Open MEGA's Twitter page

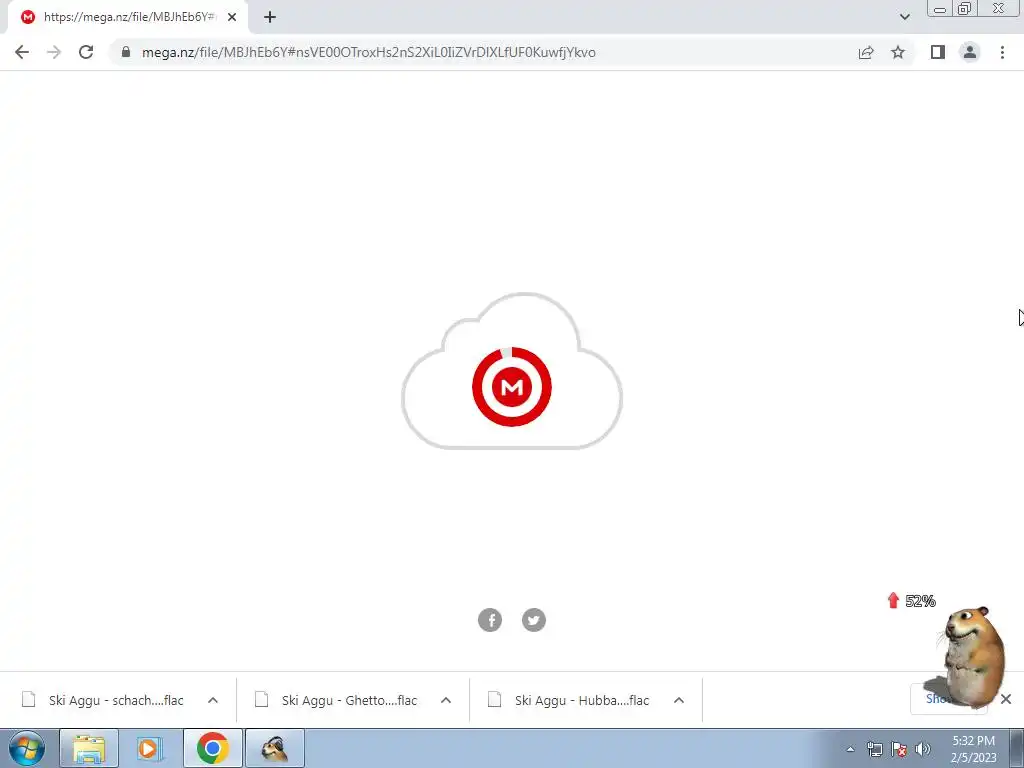coord(534,620)
